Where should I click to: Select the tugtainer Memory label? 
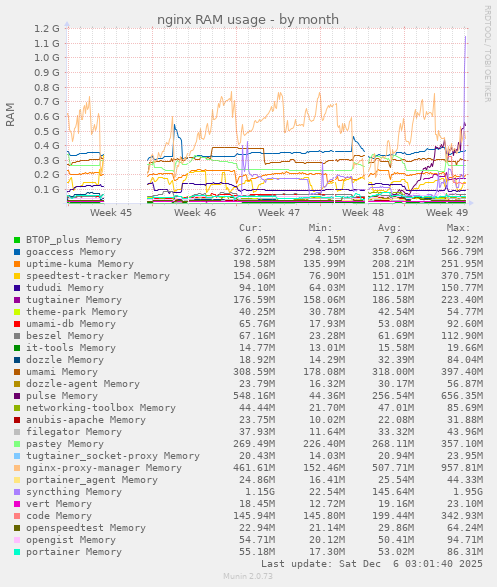(x=74, y=300)
